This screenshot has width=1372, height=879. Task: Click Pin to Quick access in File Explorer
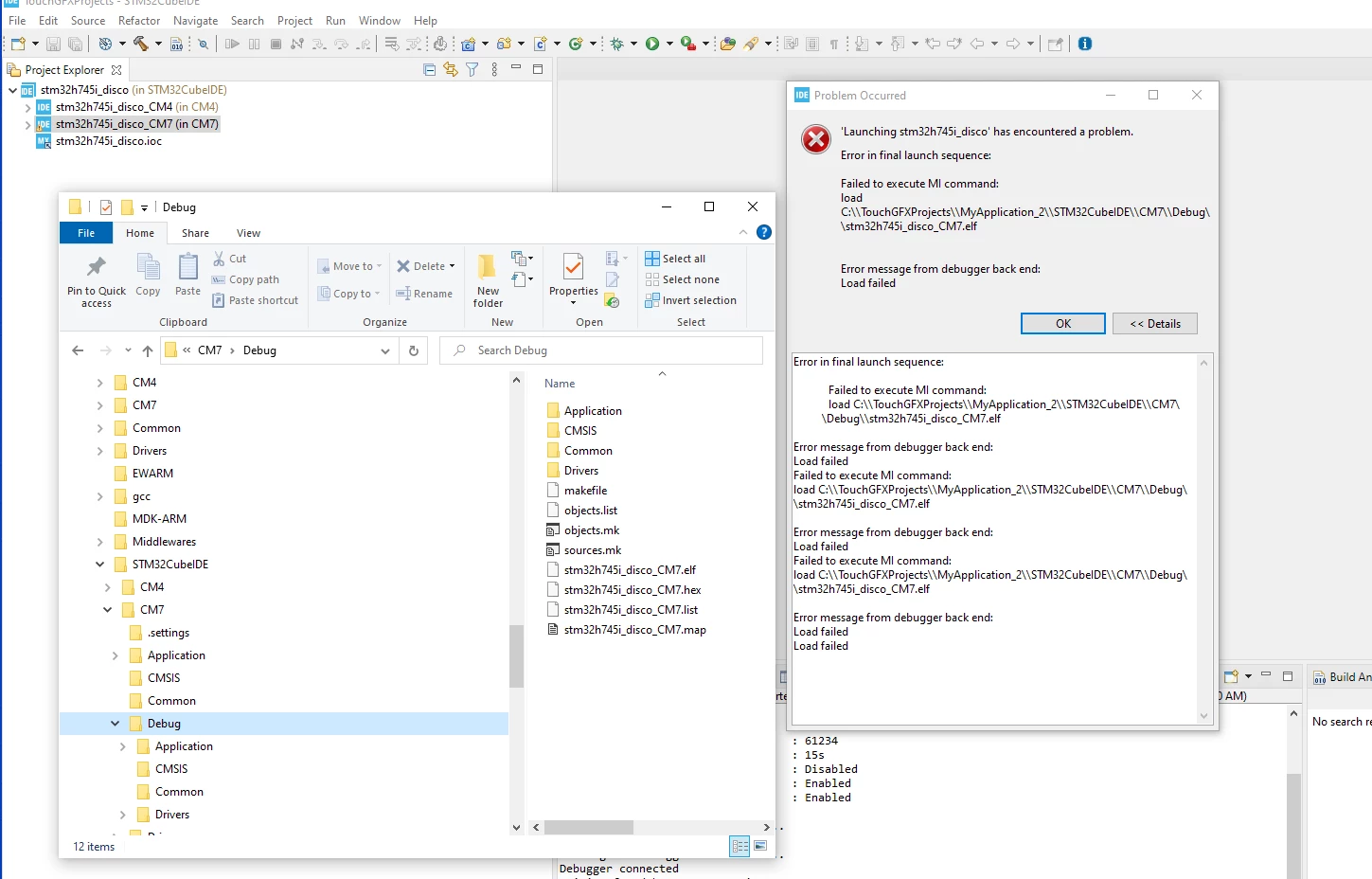tap(97, 281)
